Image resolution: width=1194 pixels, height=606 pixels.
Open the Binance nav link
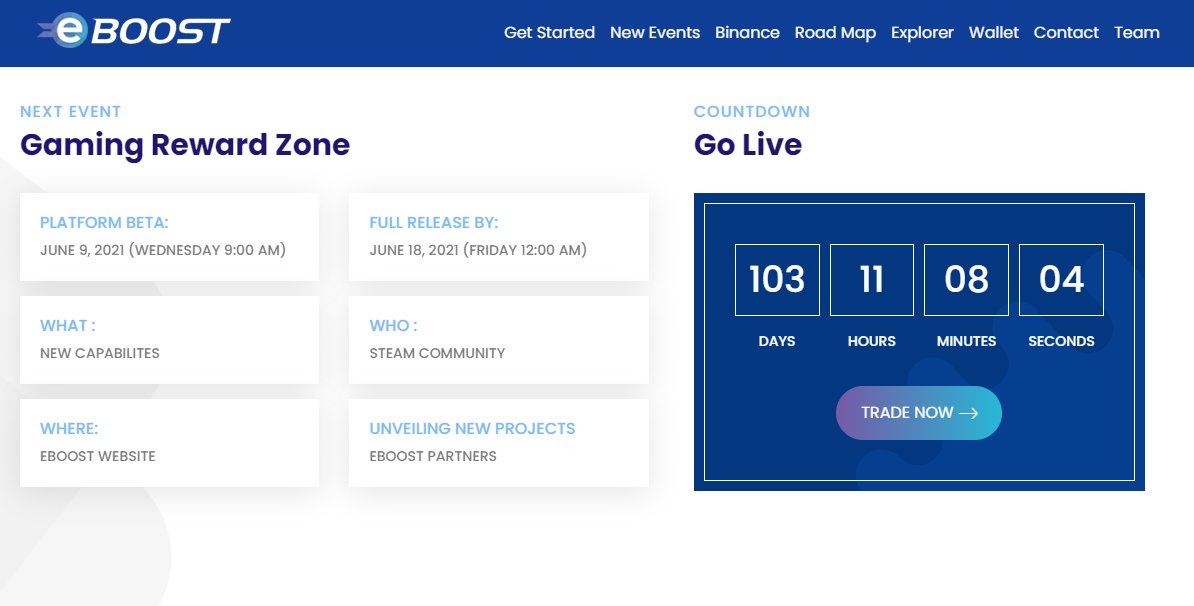747,33
